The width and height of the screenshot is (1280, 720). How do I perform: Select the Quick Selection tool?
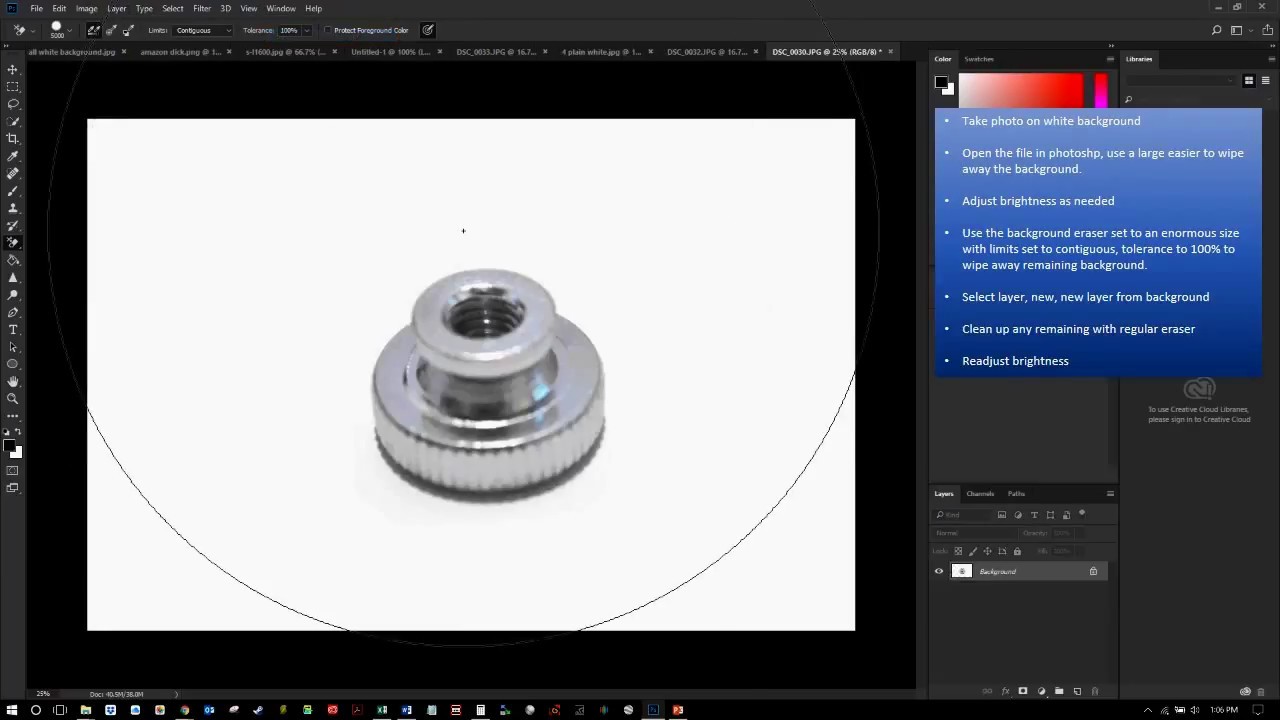tap(13, 121)
